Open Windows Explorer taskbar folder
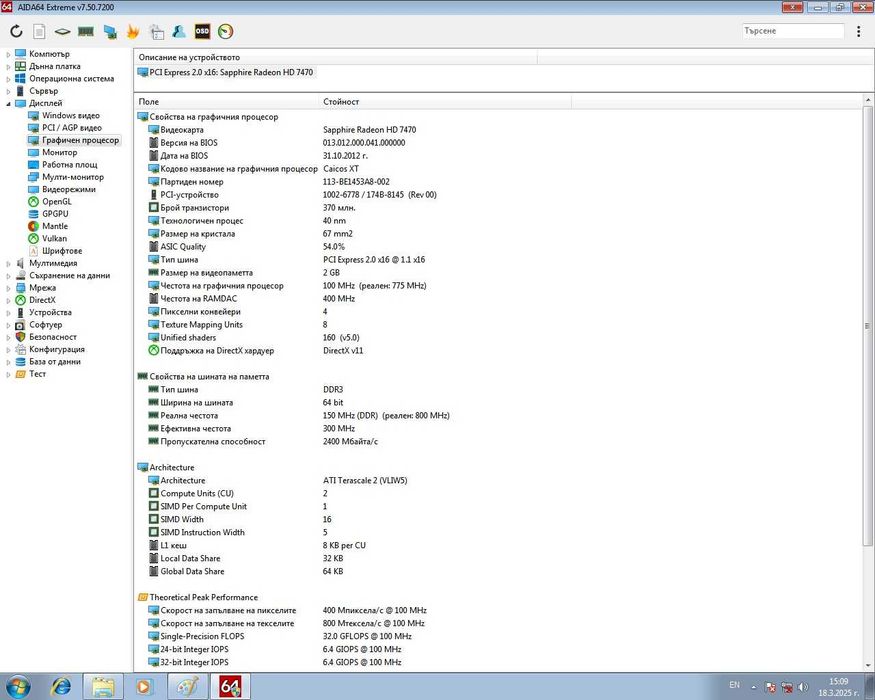This screenshot has width=875, height=700. 103,687
